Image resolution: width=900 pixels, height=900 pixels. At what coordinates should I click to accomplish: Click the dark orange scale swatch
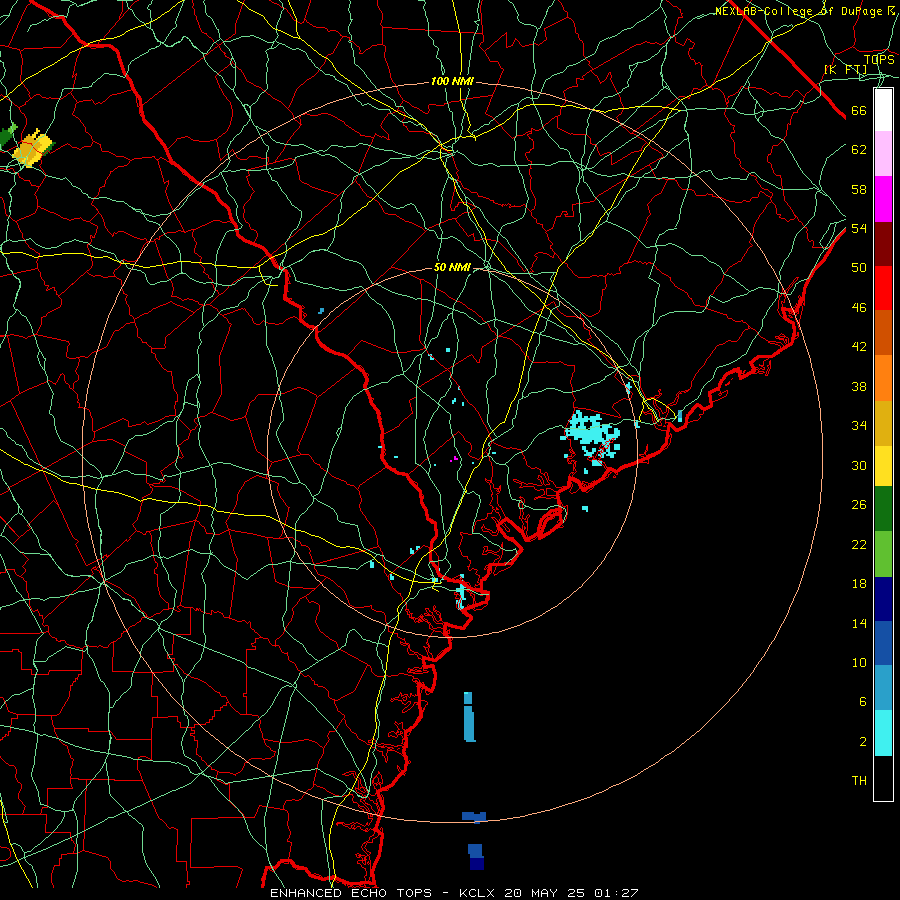[883, 333]
